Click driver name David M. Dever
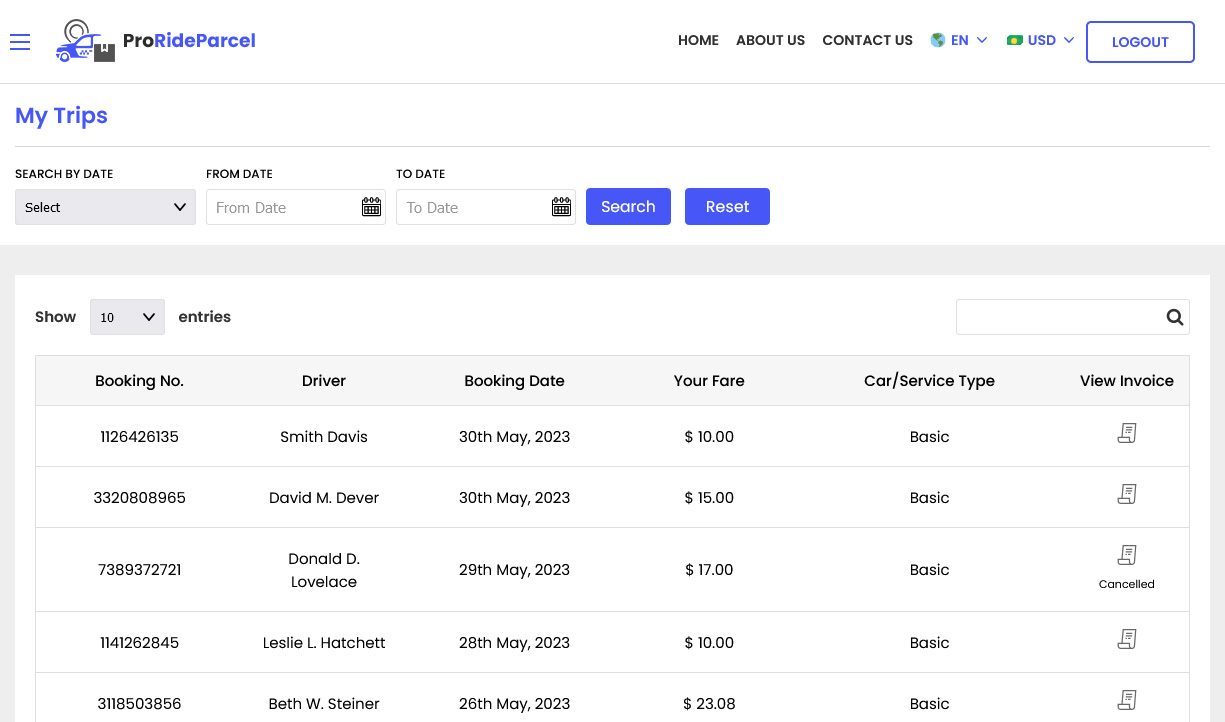Viewport: 1225px width, 722px height. [324, 498]
